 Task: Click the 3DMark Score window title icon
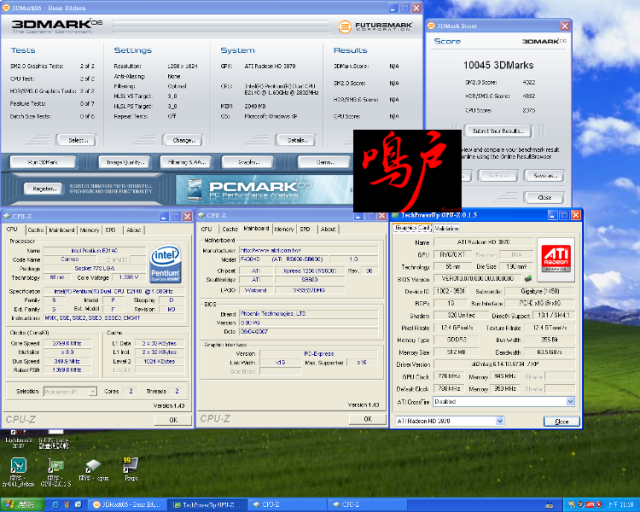point(431,26)
